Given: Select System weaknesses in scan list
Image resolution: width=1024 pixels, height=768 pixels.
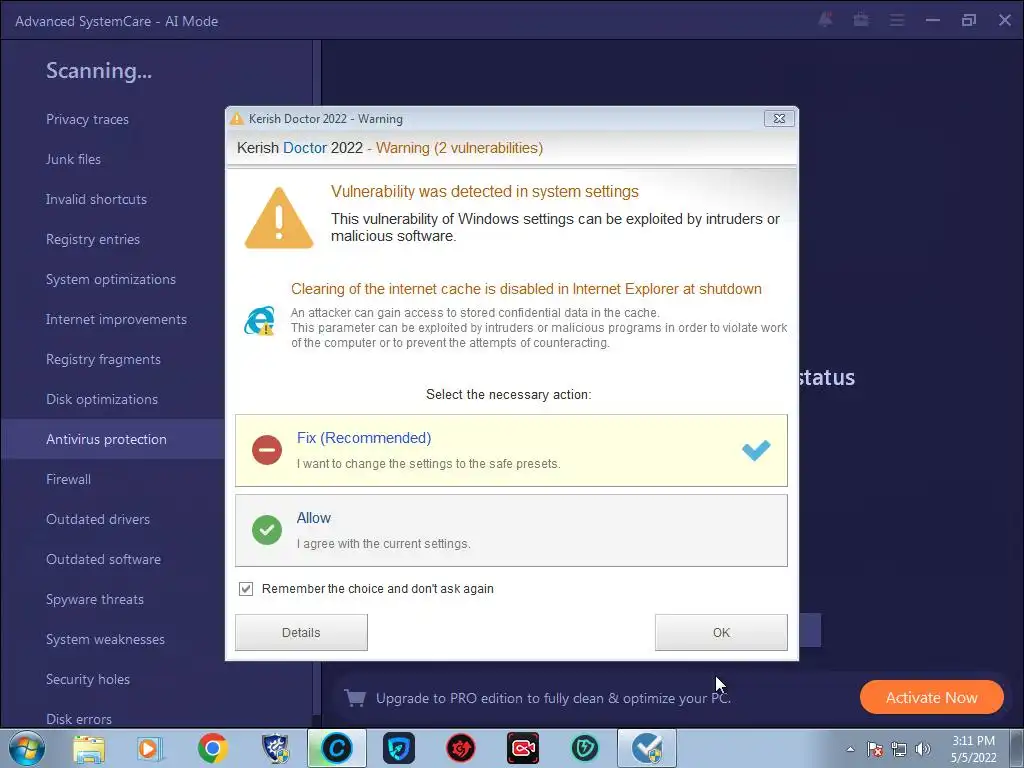Looking at the screenshot, I should point(105,639).
